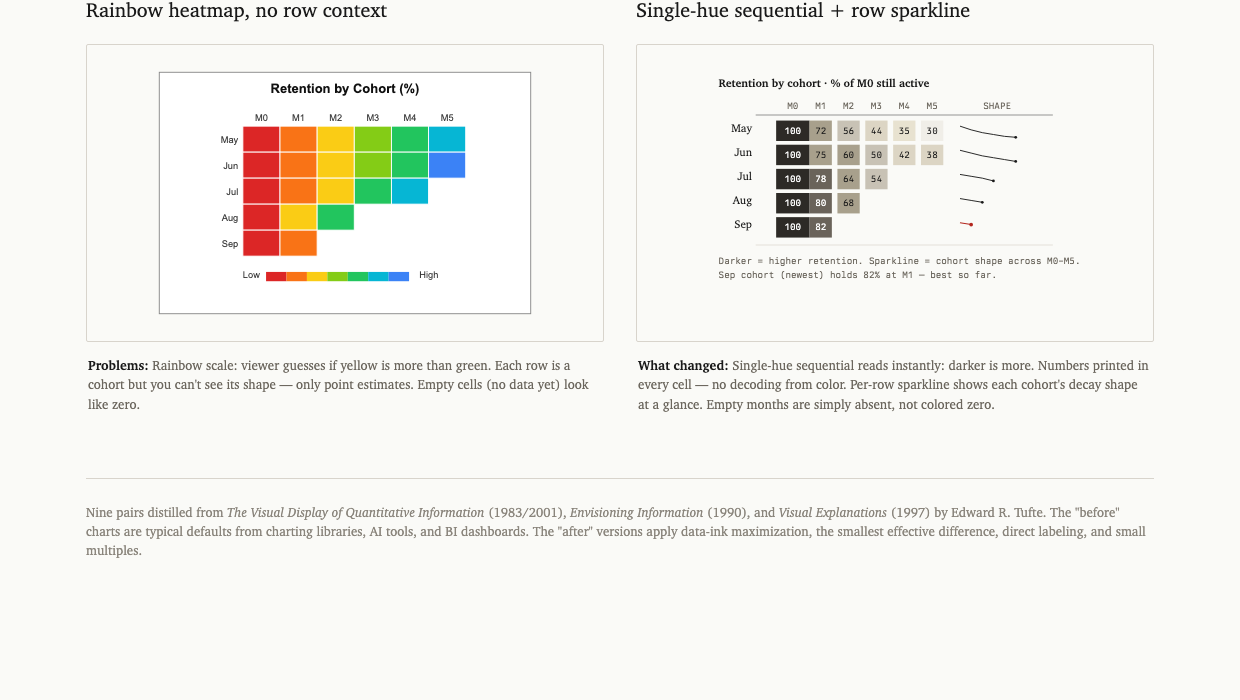Click the May M5 cyan heatmap cell
1240x700 pixels.
pyautogui.click(x=447, y=139)
